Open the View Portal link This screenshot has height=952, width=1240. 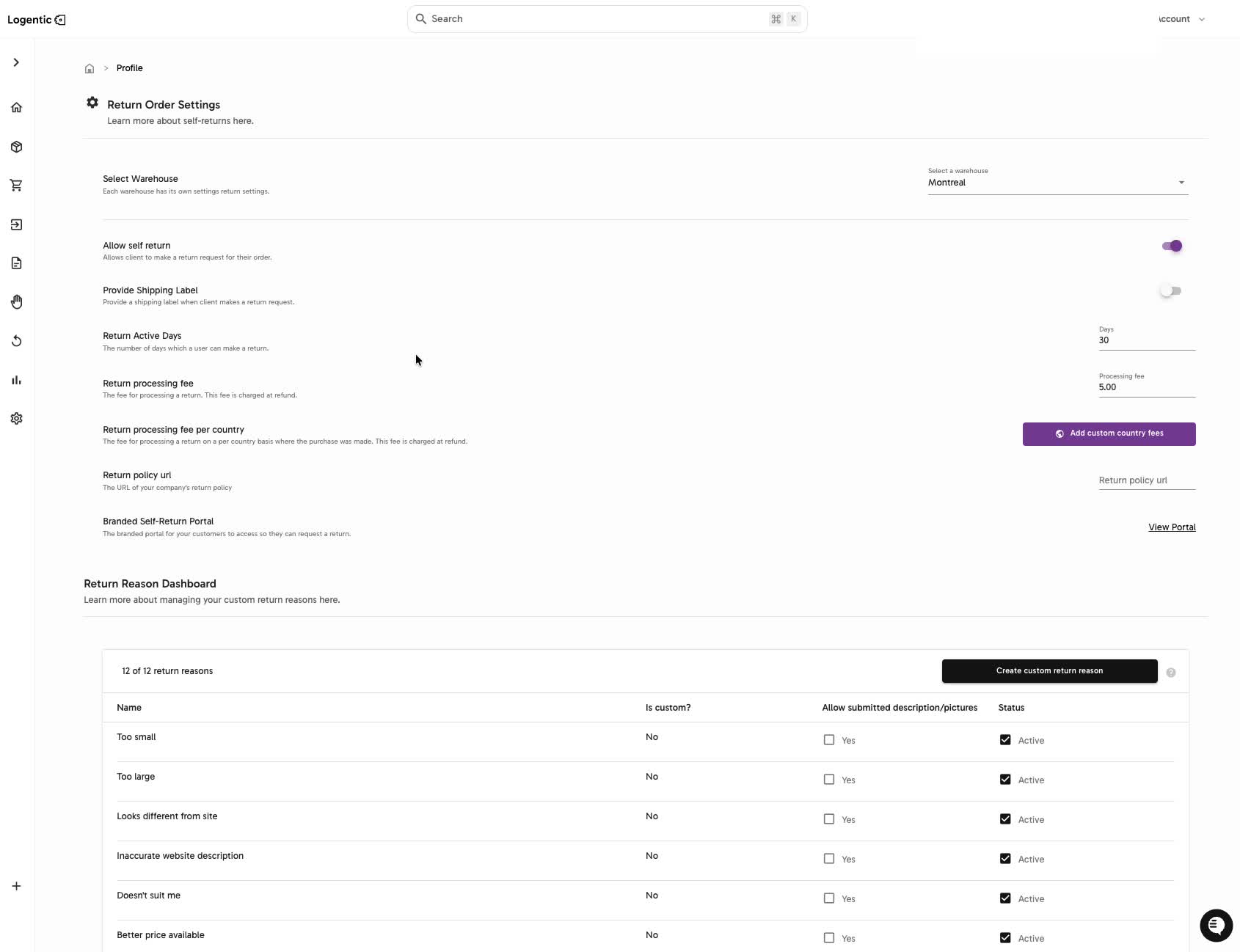[1172, 527]
